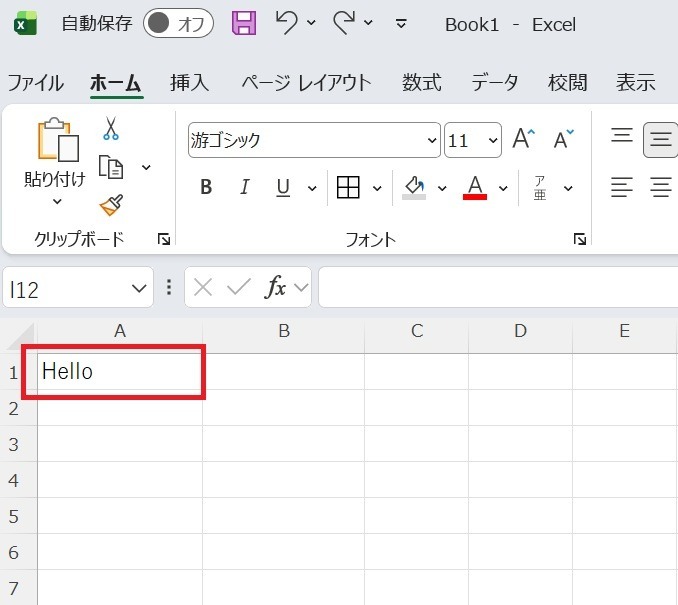
Task: Open the undo history dropdown arrow
Action: pyautogui.click(x=311, y=22)
